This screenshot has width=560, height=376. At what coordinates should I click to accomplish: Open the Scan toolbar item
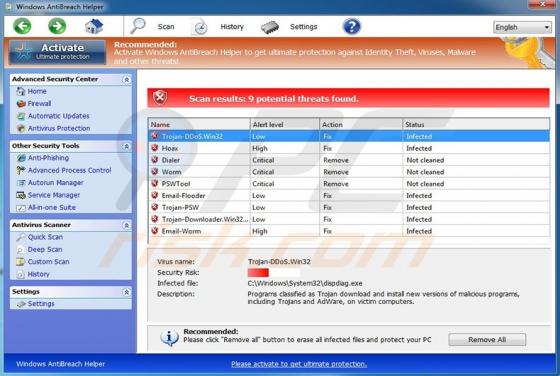click(166, 27)
